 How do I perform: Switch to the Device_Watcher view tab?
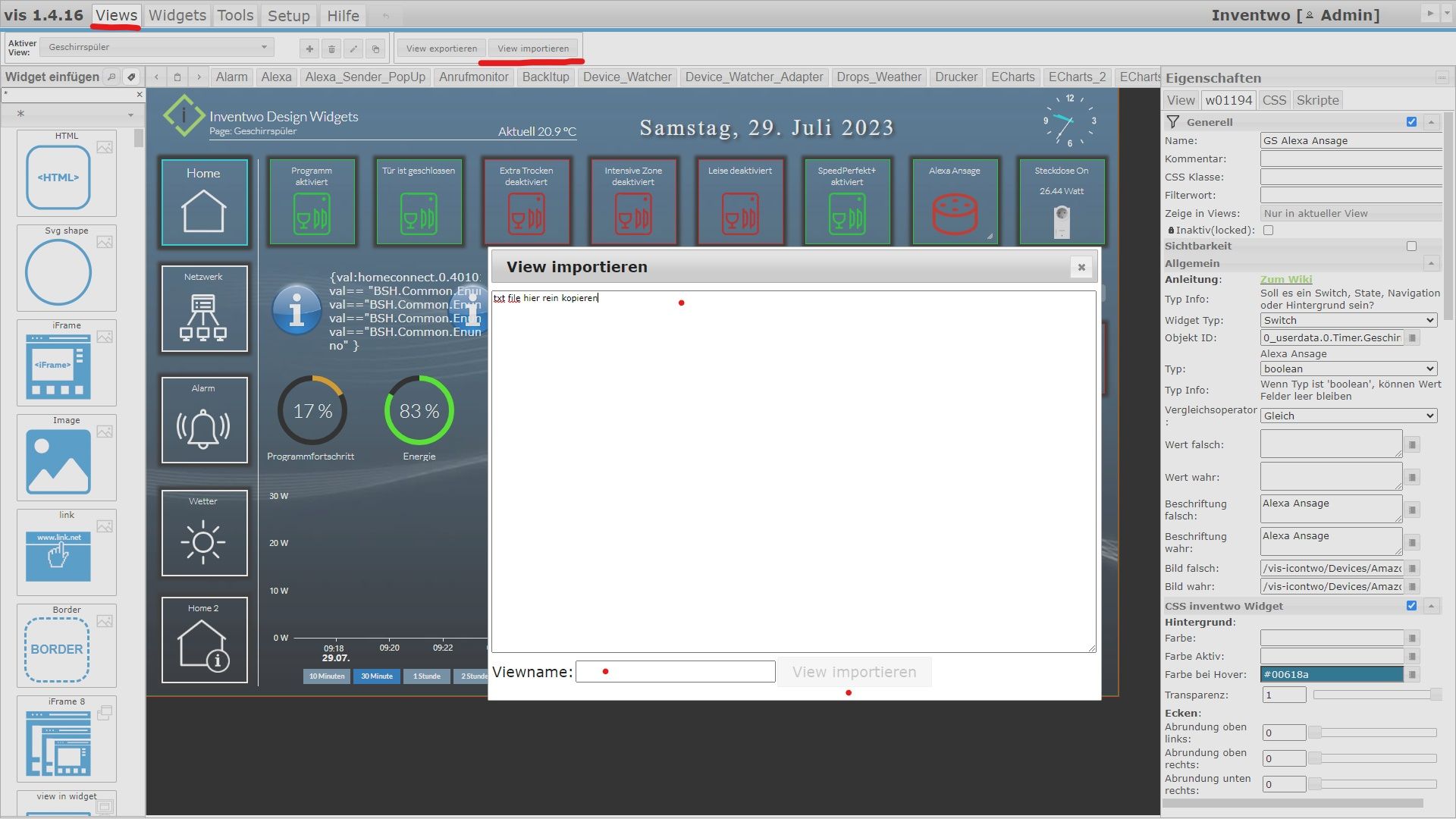tap(627, 77)
